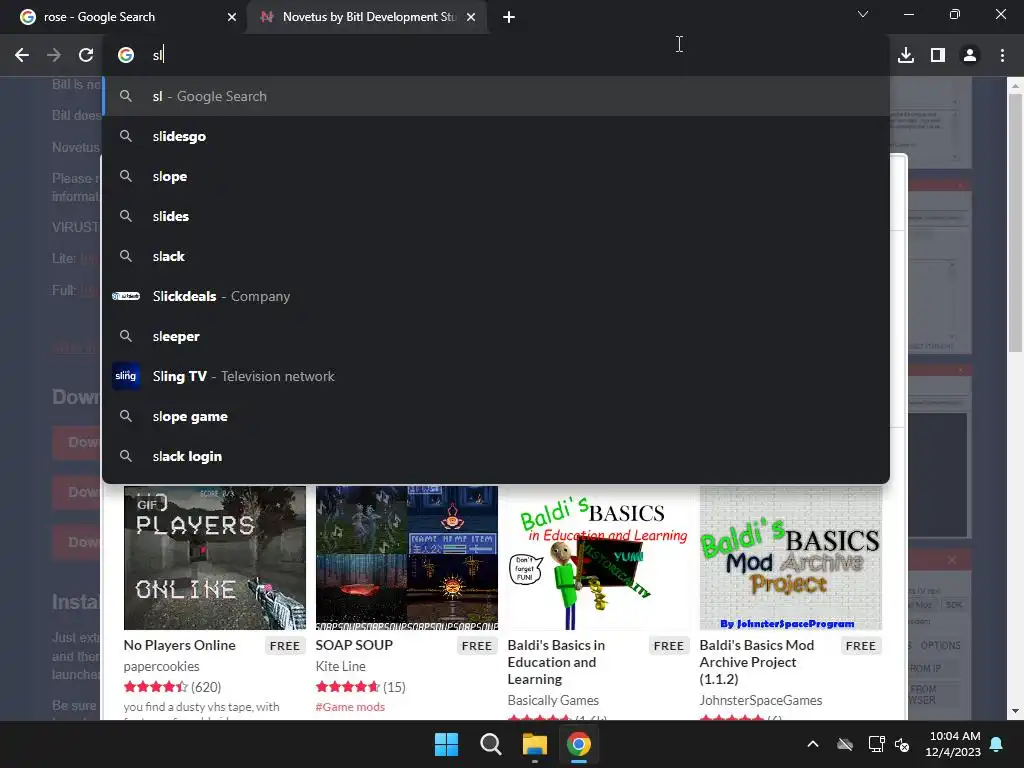Show hidden system tray icons
Image resolution: width=1024 pixels, height=768 pixels.
[813, 744]
